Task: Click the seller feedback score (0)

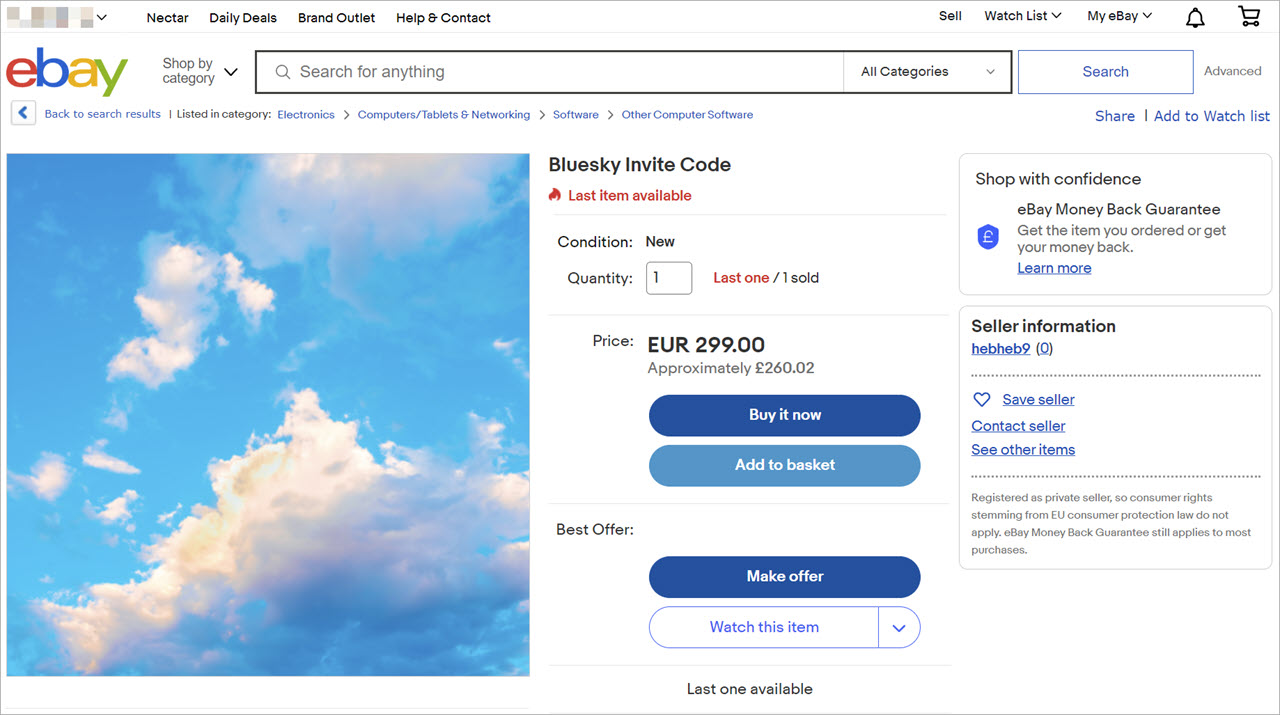Action: [x=1044, y=349]
